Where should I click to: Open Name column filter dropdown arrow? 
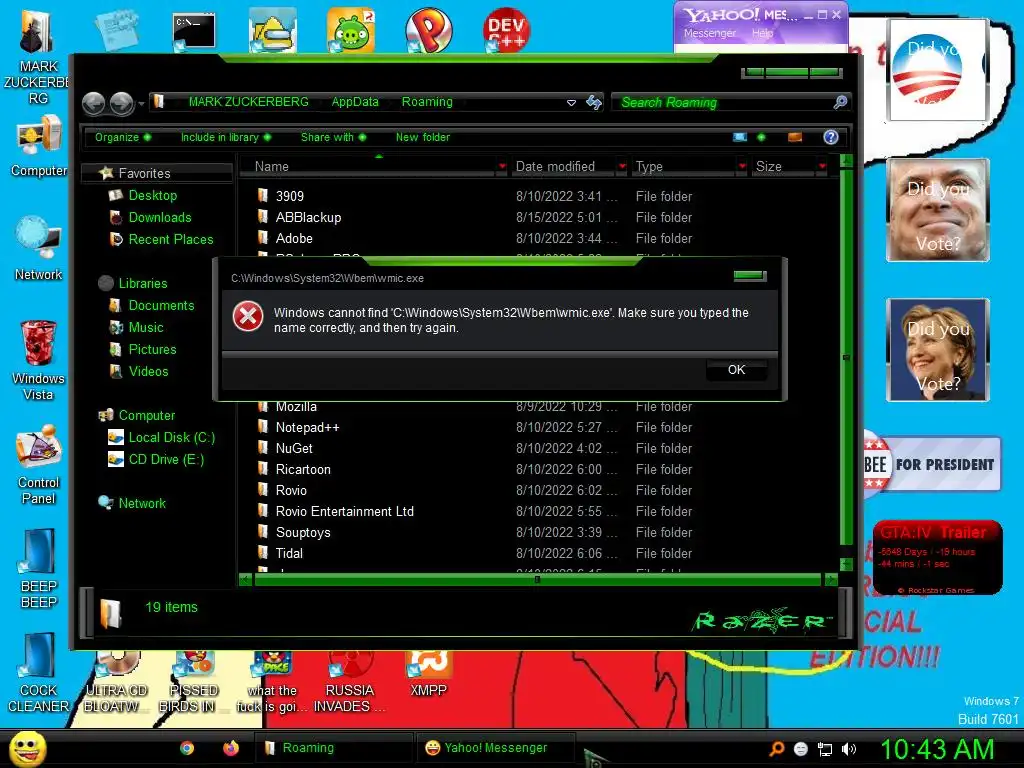coord(502,167)
